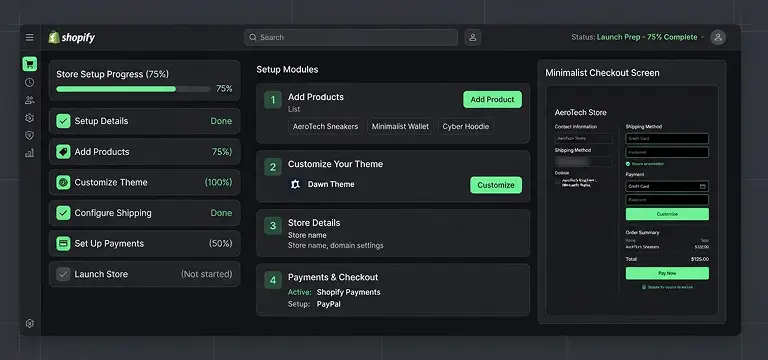The width and height of the screenshot is (768, 360).
Task: Click the Add Product button
Action: pos(492,99)
